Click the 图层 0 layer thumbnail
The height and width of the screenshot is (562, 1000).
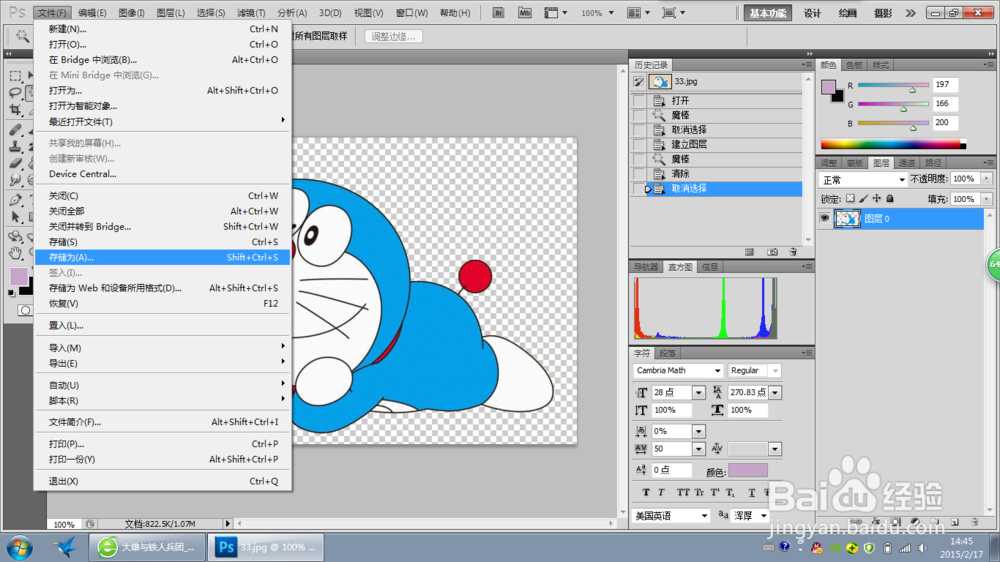847,219
